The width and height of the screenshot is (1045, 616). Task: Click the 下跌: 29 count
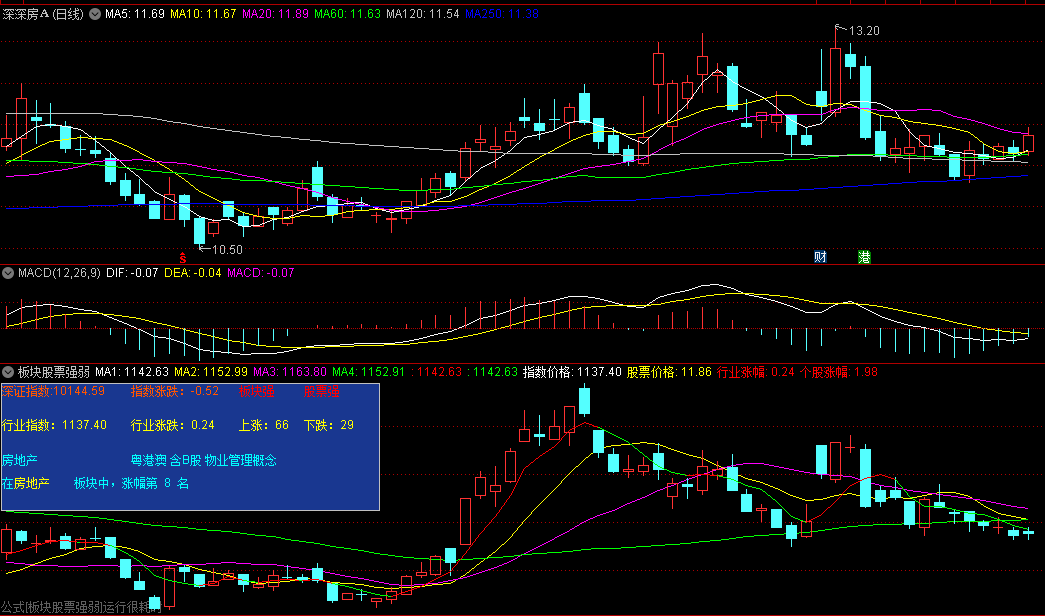(329, 425)
